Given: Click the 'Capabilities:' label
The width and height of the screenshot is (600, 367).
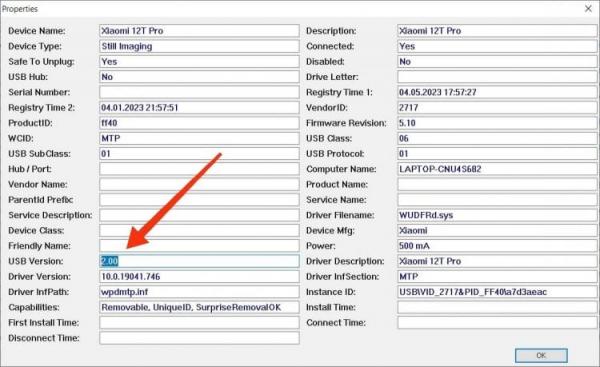Looking at the screenshot, I should coord(34,307).
